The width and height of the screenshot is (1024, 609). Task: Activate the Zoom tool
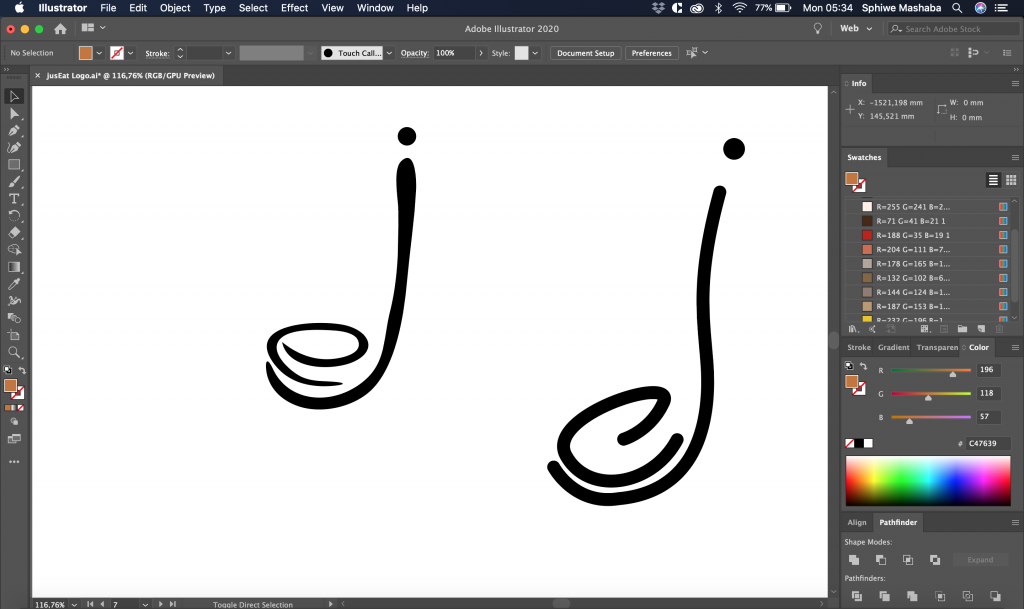(x=14, y=352)
